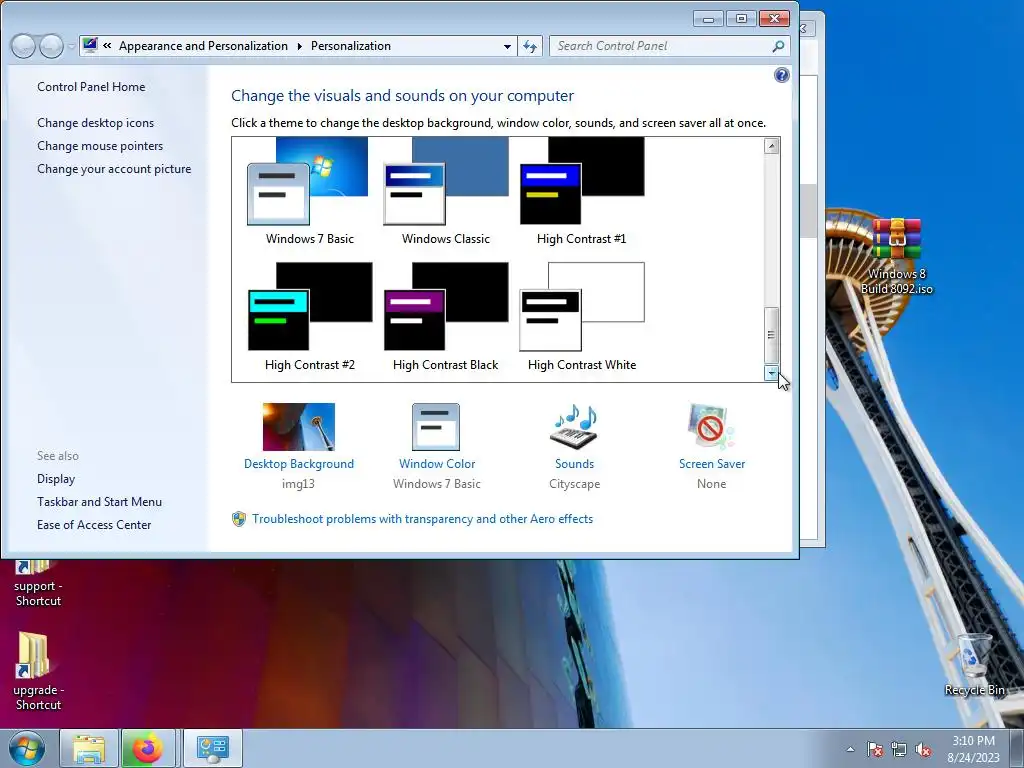The image size is (1024, 768).
Task: Click the search magnifier icon
Action: tap(778, 46)
